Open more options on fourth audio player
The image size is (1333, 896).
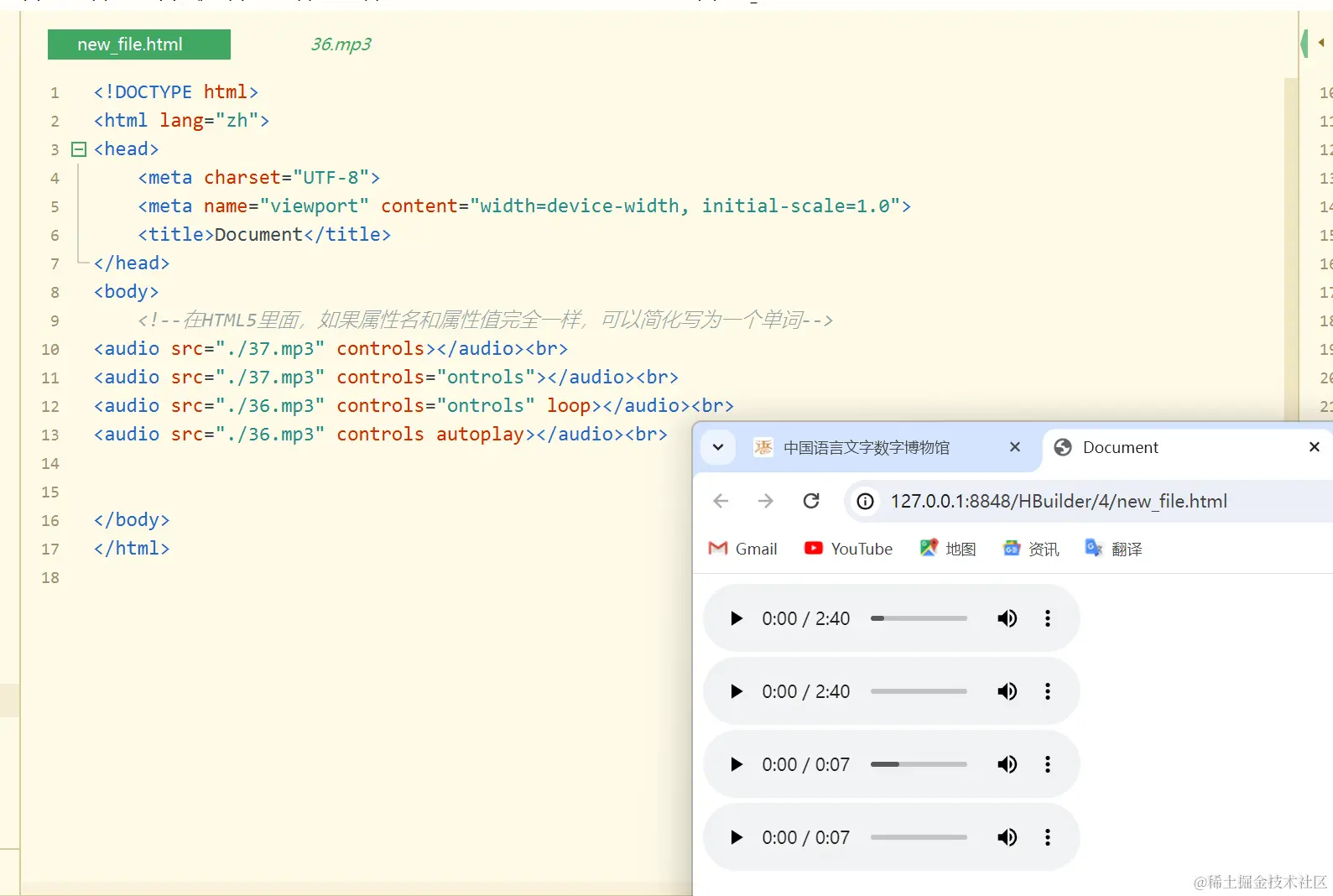[1047, 837]
